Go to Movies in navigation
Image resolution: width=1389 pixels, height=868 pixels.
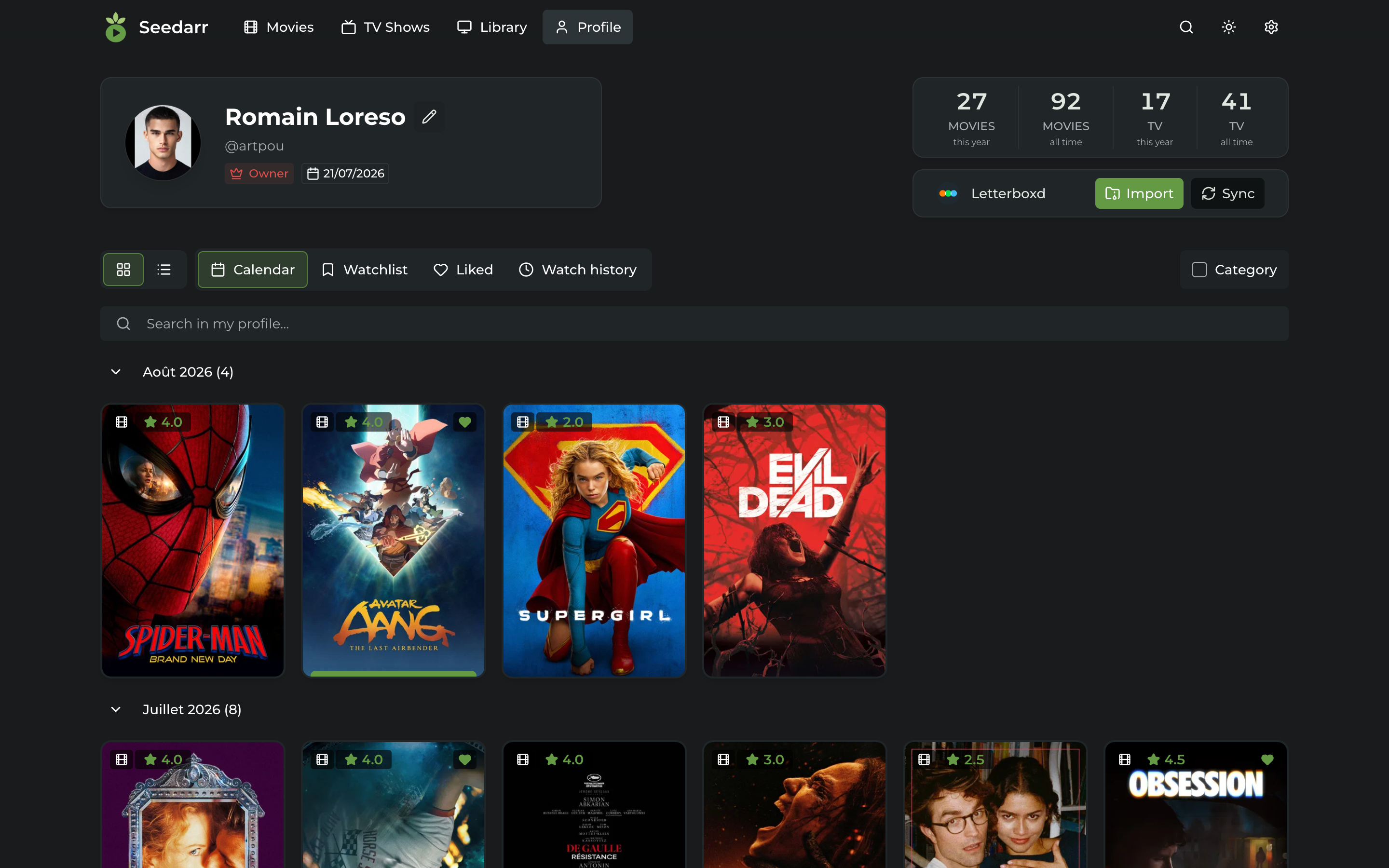click(279, 27)
